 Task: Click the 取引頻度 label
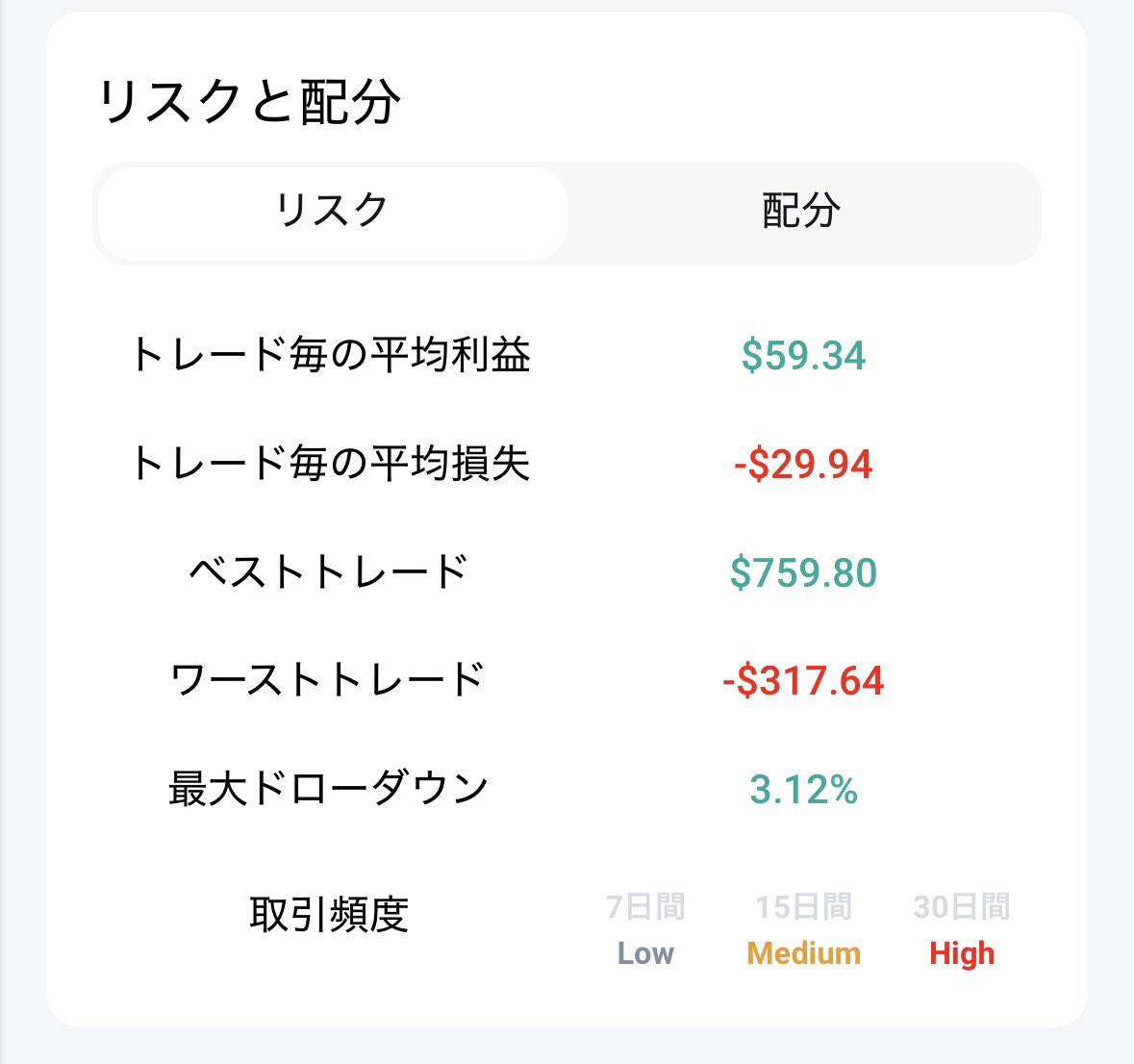tap(329, 914)
